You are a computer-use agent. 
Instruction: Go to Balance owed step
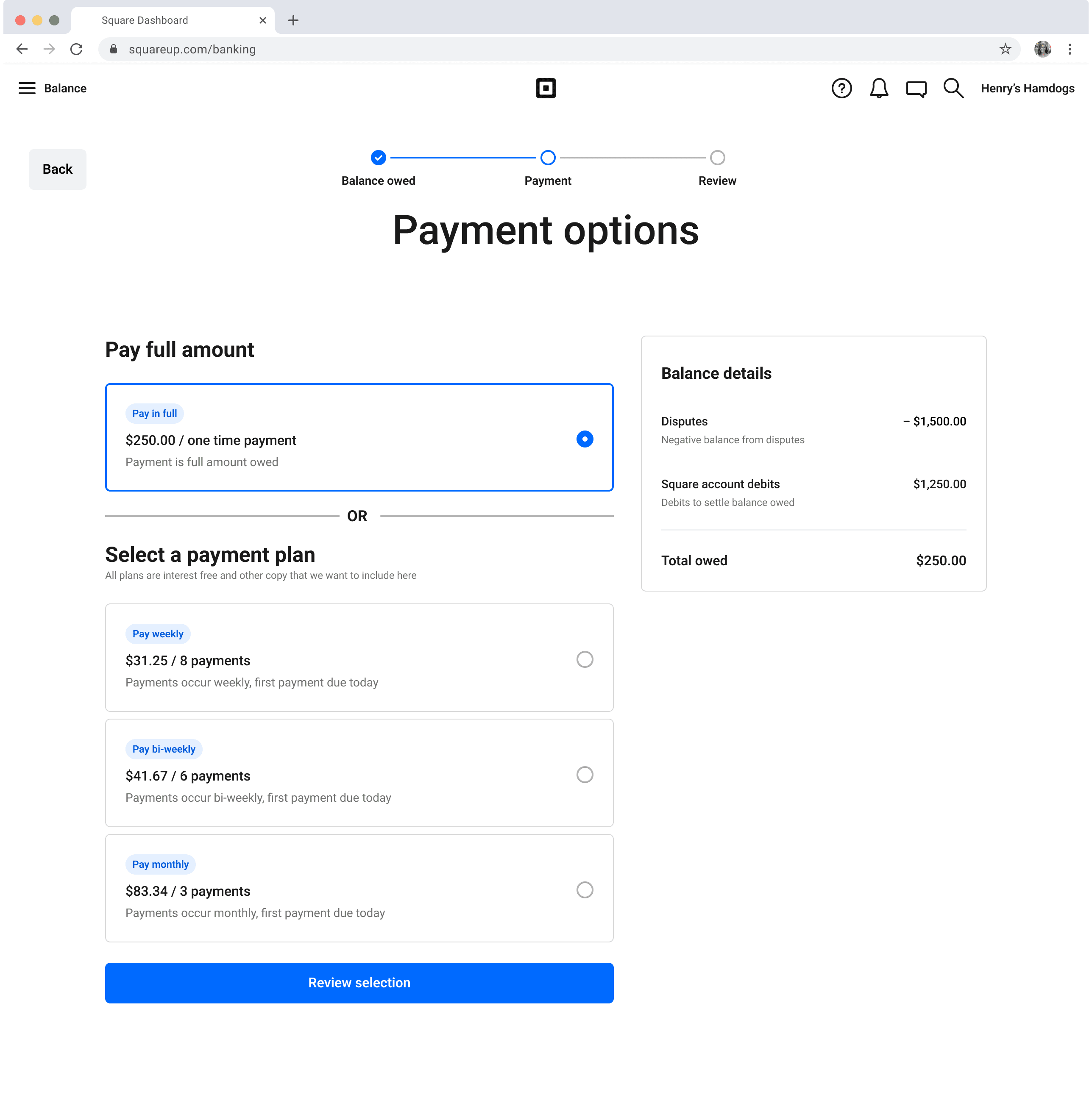click(x=378, y=158)
